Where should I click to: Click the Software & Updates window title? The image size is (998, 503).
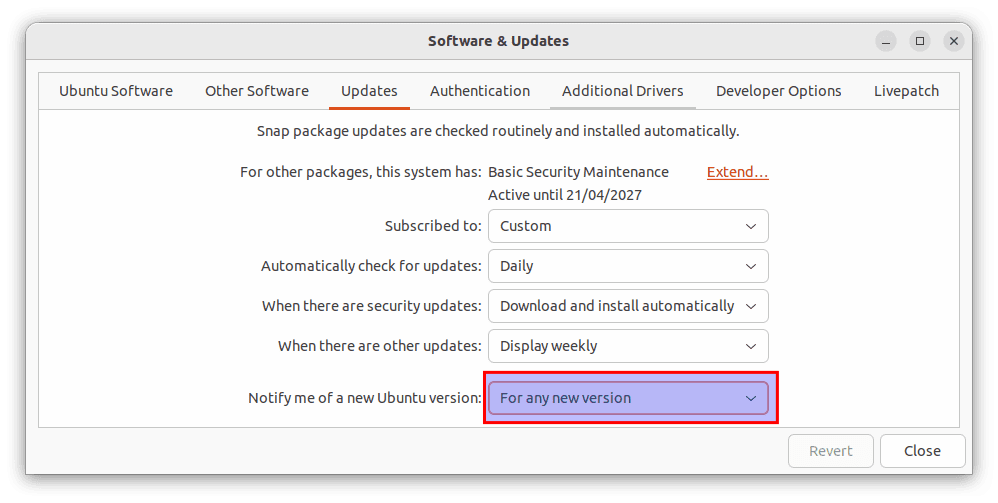498,41
